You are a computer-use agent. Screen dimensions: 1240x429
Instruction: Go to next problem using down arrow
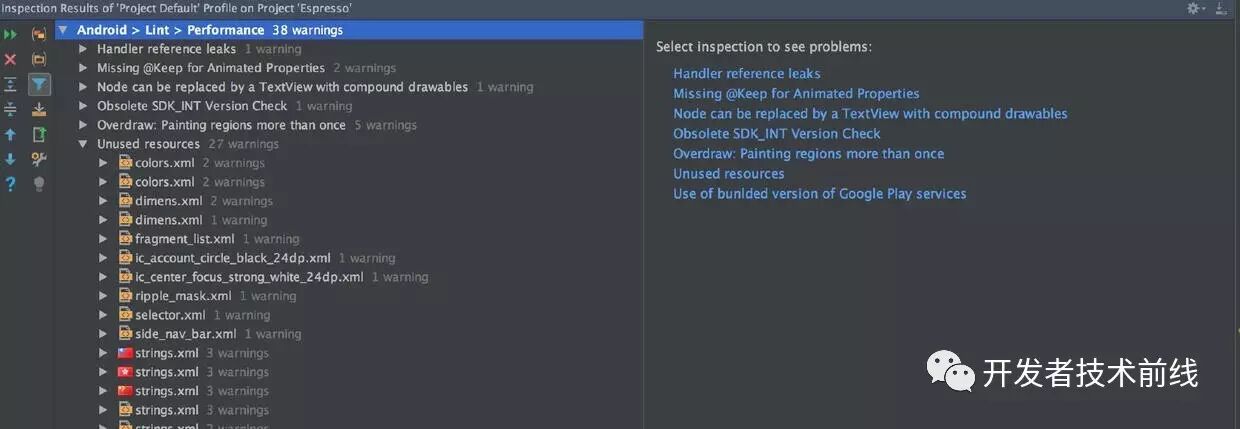click(11, 159)
